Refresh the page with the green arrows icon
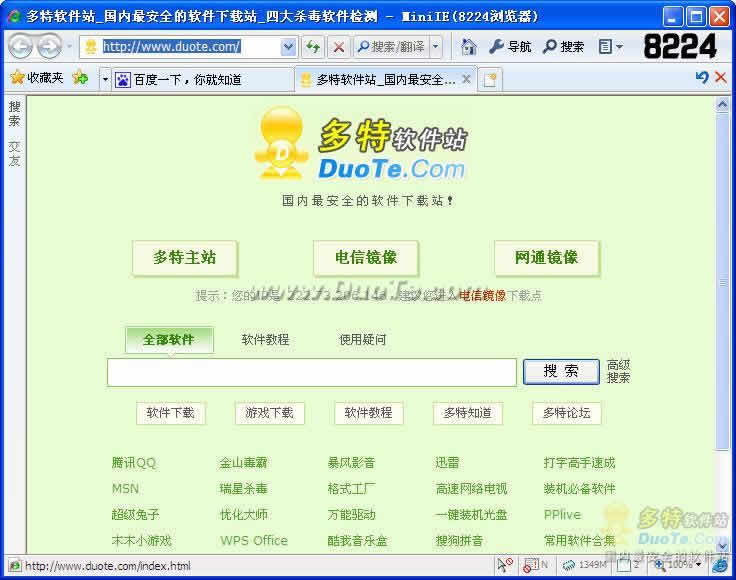 pos(313,46)
